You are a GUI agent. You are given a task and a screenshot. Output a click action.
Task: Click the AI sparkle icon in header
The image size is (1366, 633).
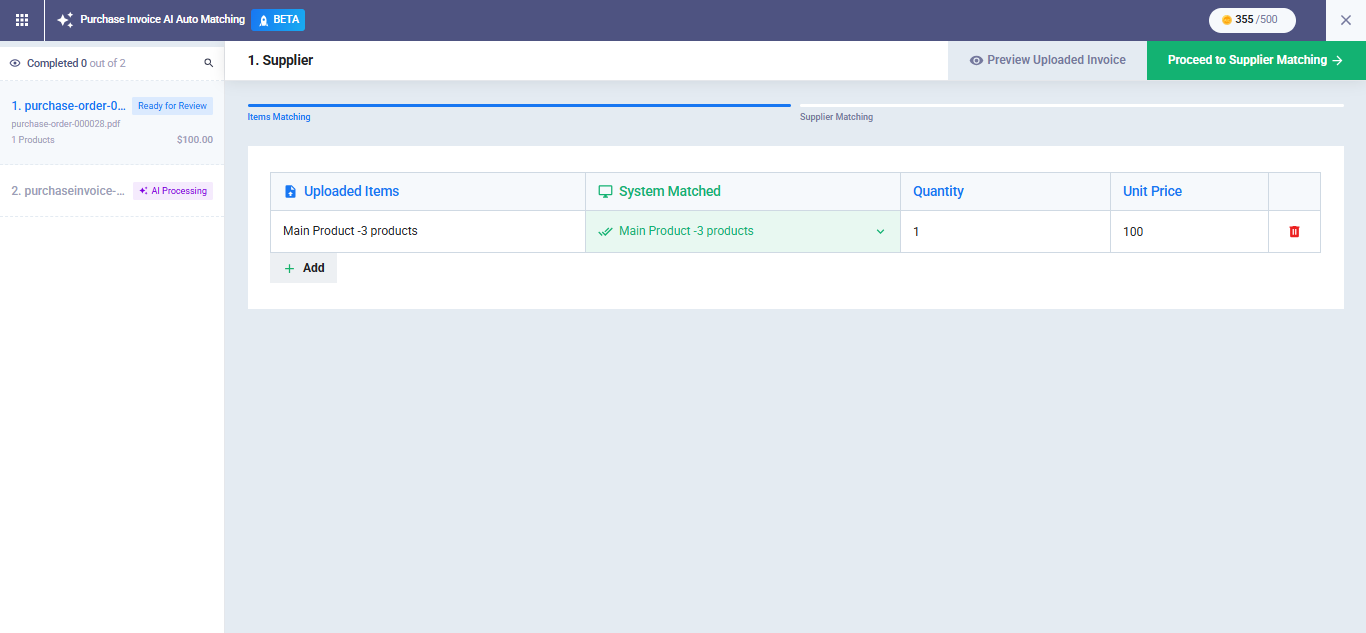65,20
